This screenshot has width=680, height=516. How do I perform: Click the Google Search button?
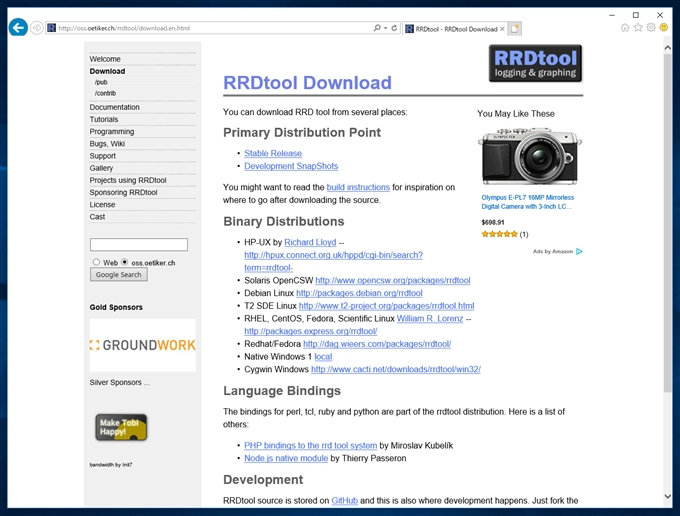[119, 274]
